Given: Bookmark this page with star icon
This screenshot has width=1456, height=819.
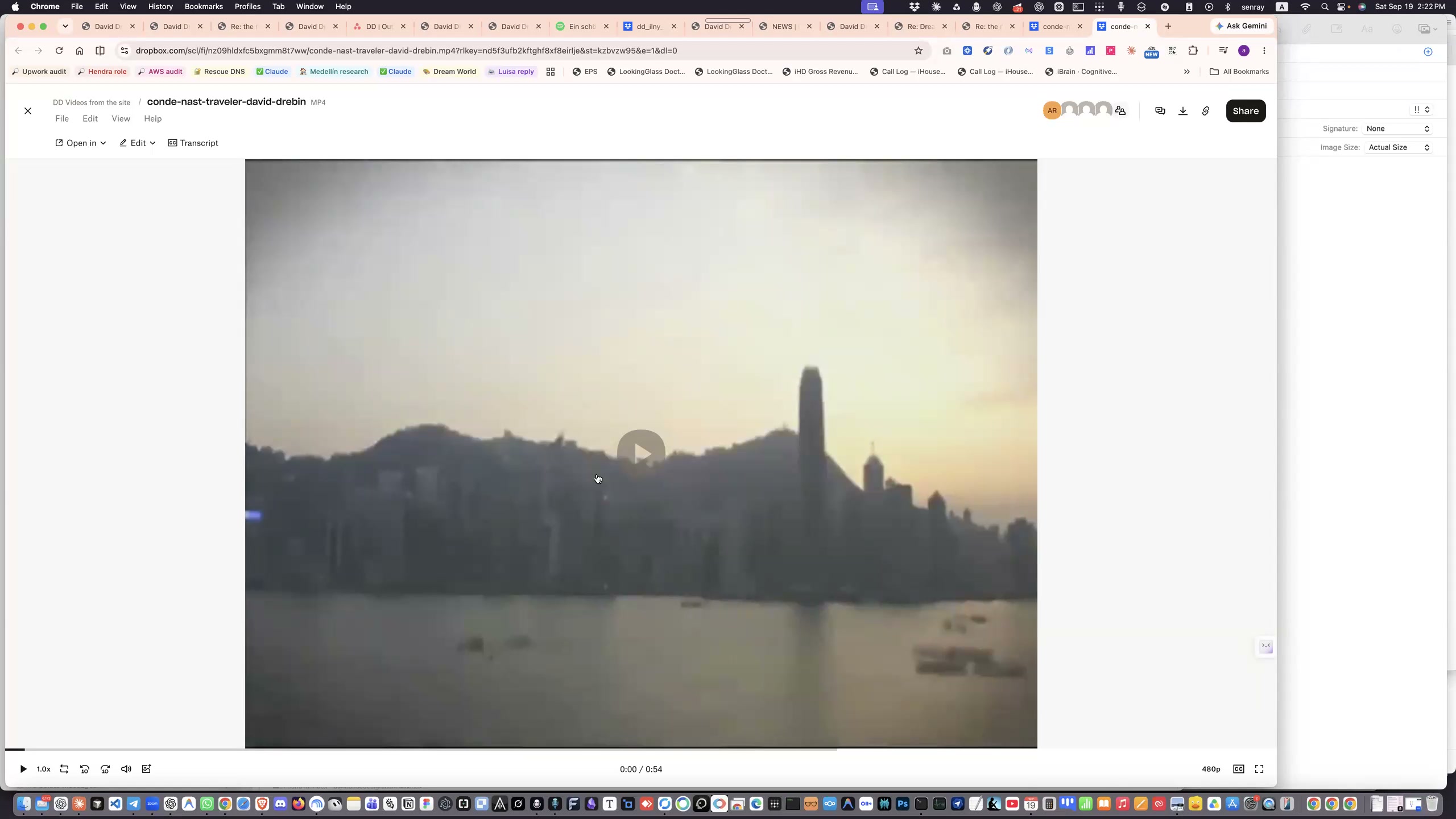Looking at the screenshot, I should pyautogui.click(x=919, y=51).
